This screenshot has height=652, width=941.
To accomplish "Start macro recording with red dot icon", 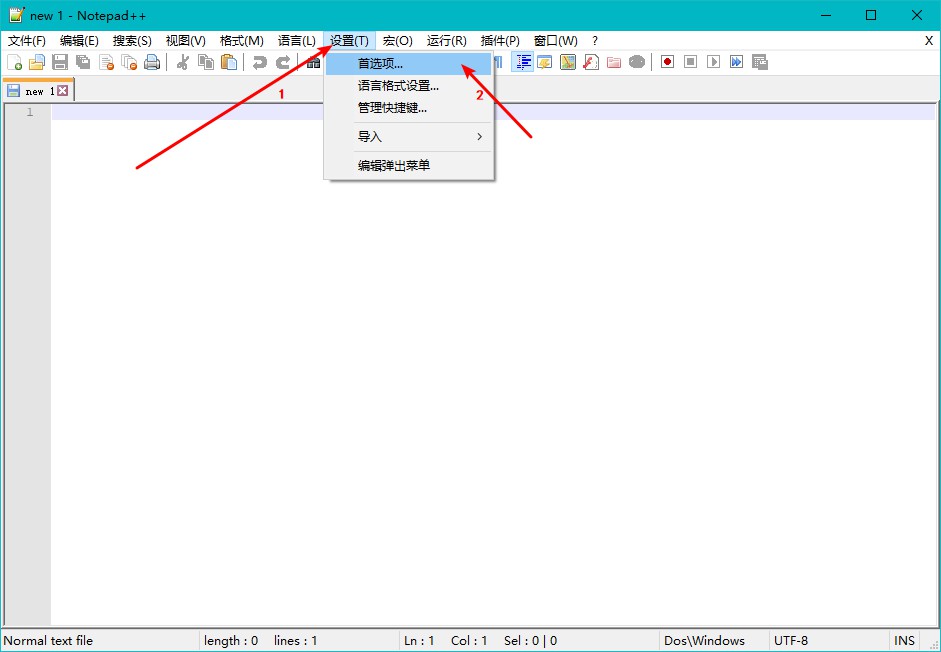I will coord(667,62).
